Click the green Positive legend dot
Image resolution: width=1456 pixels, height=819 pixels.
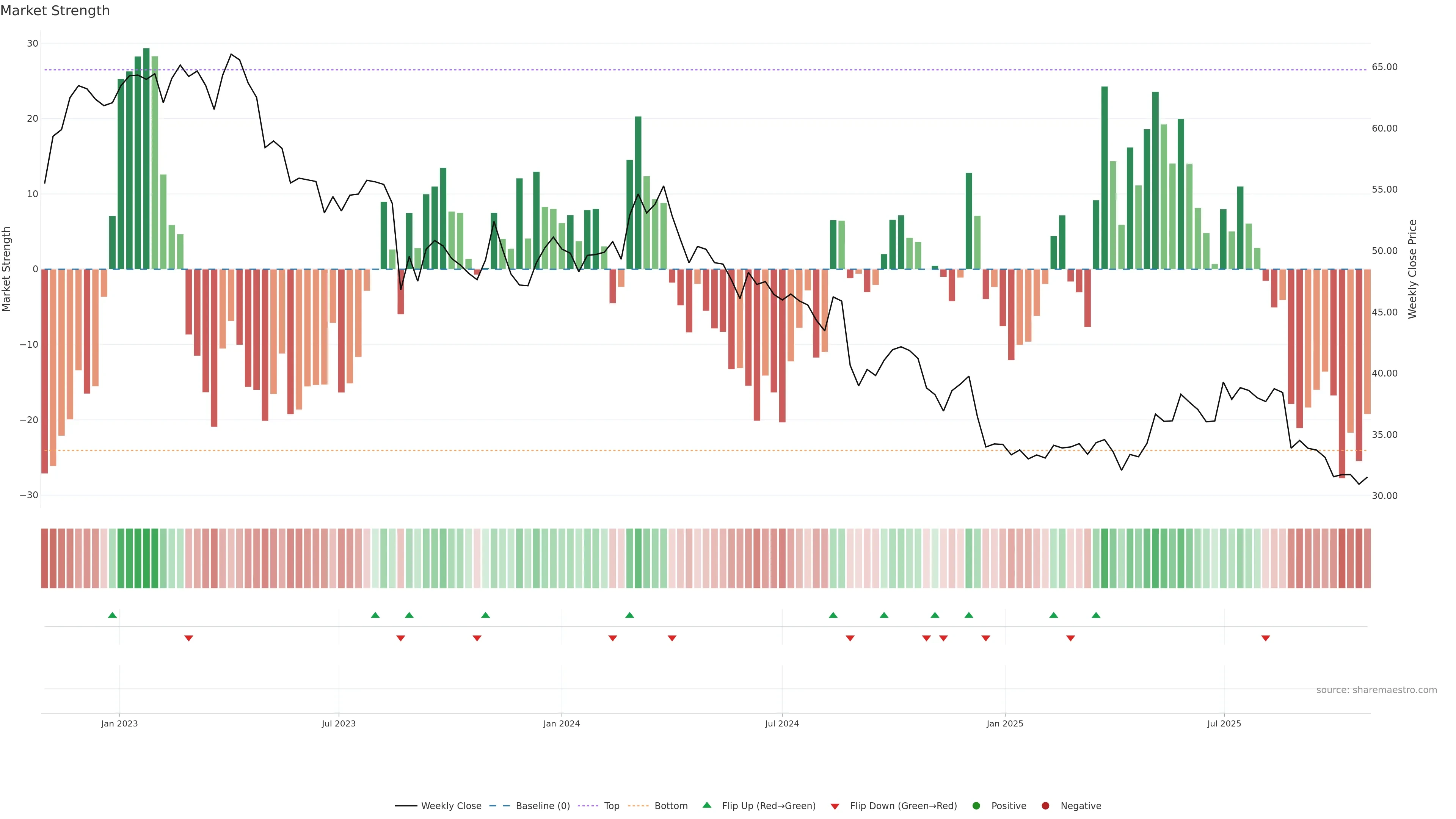click(x=976, y=806)
